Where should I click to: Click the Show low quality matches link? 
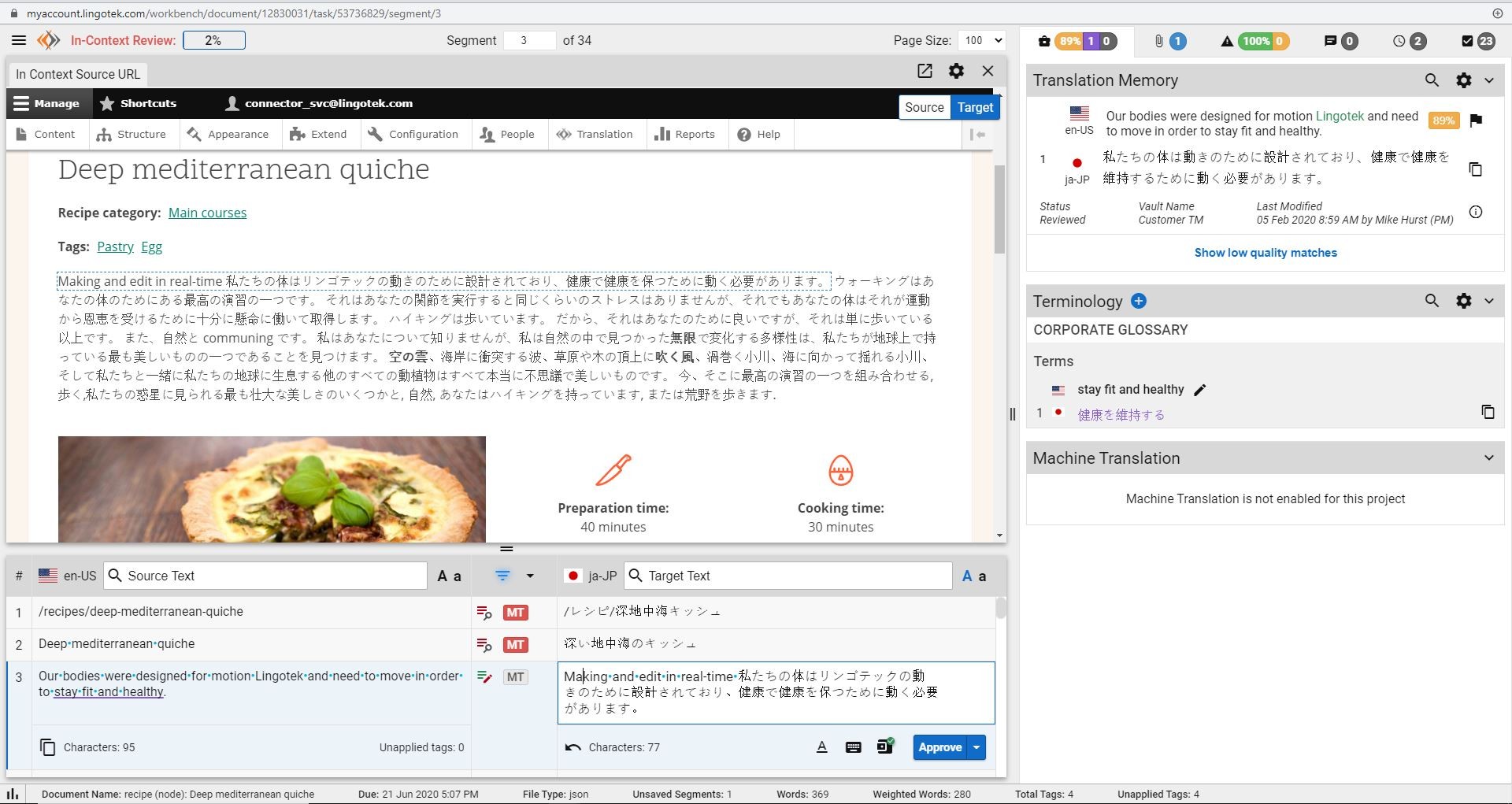coord(1266,253)
